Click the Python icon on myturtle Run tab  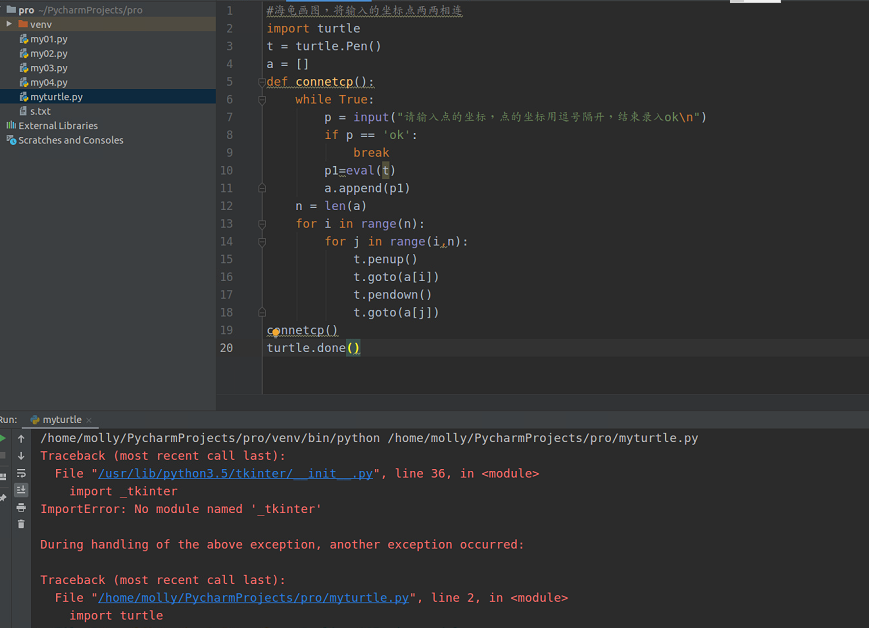[x=35, y=420]
